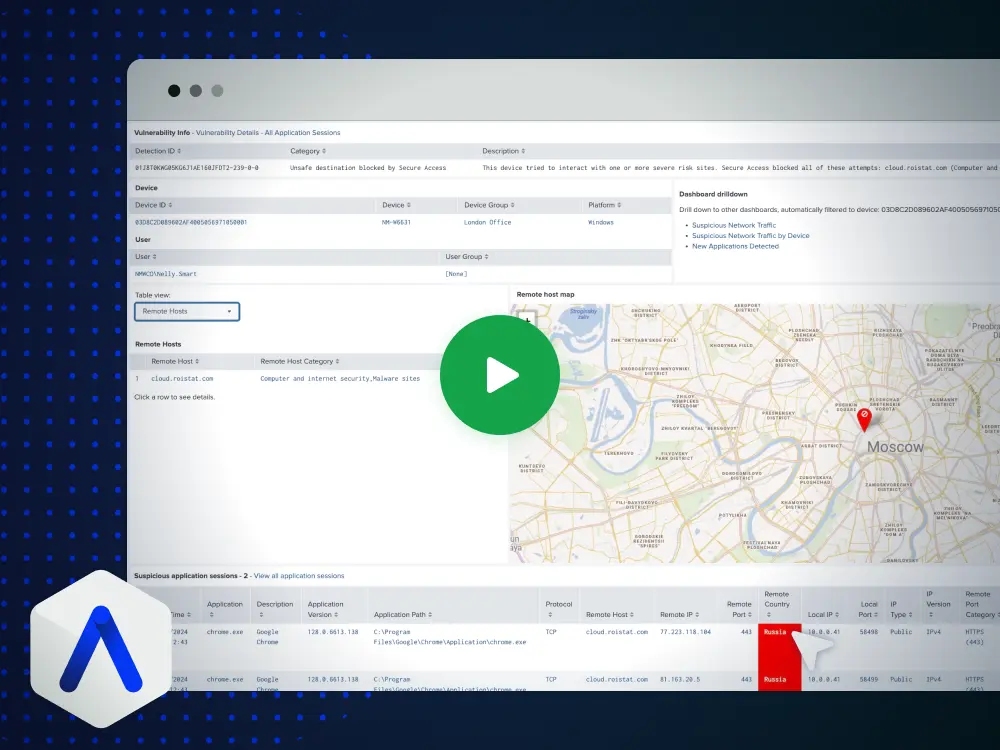
Task: Click the [None] user group value
Action: (456, 274)
